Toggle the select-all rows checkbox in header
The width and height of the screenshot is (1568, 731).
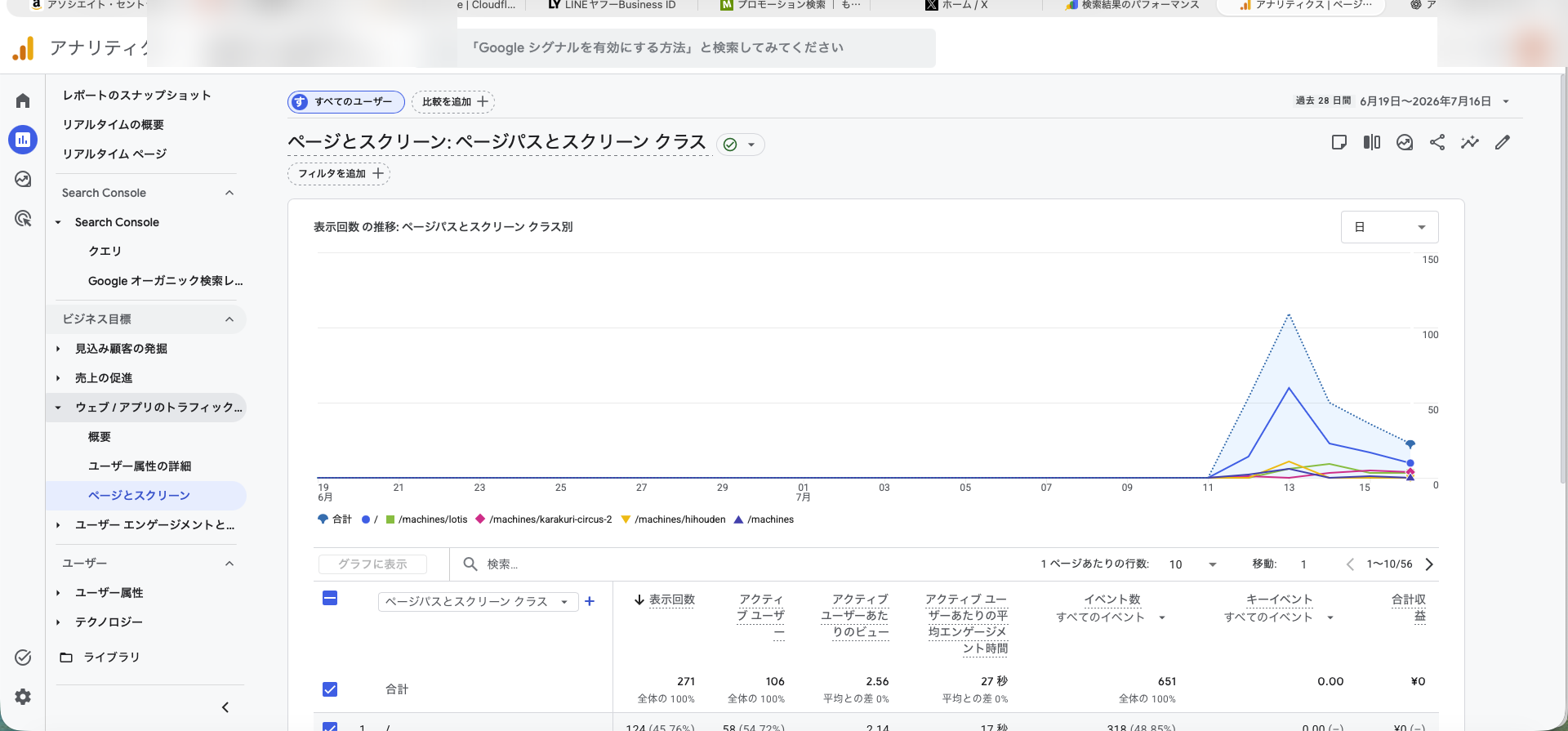click(330, 599)
